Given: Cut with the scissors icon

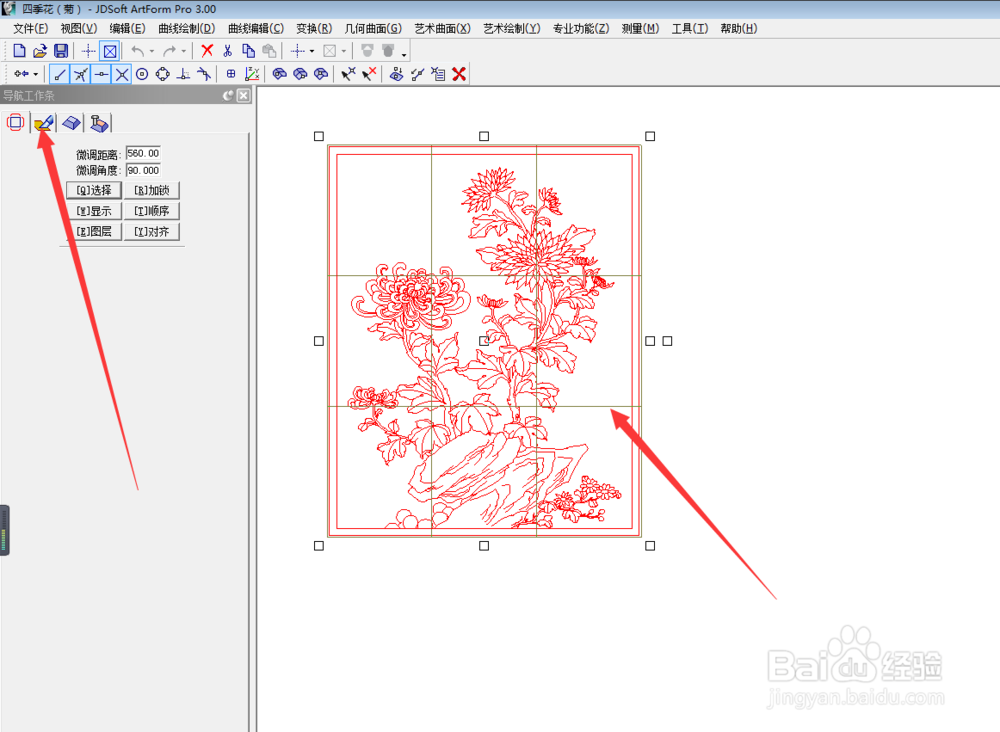Looking at the screenshot, I should [x=228, y=51].
